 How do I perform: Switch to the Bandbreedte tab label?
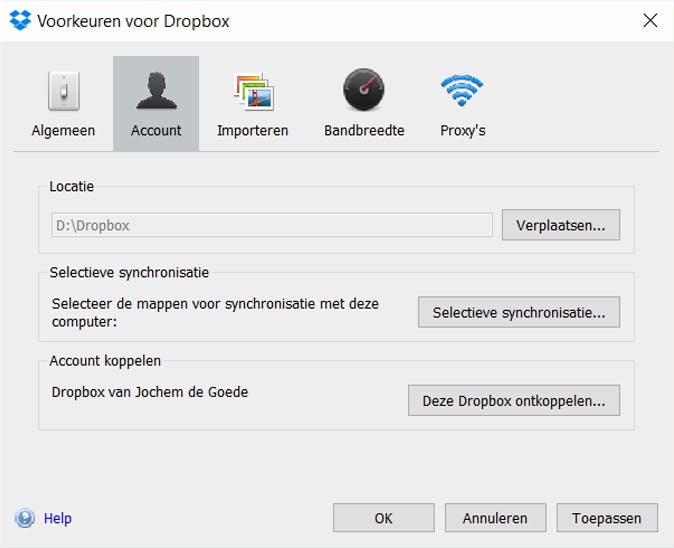pyautogui.click(x=364, y=130)
